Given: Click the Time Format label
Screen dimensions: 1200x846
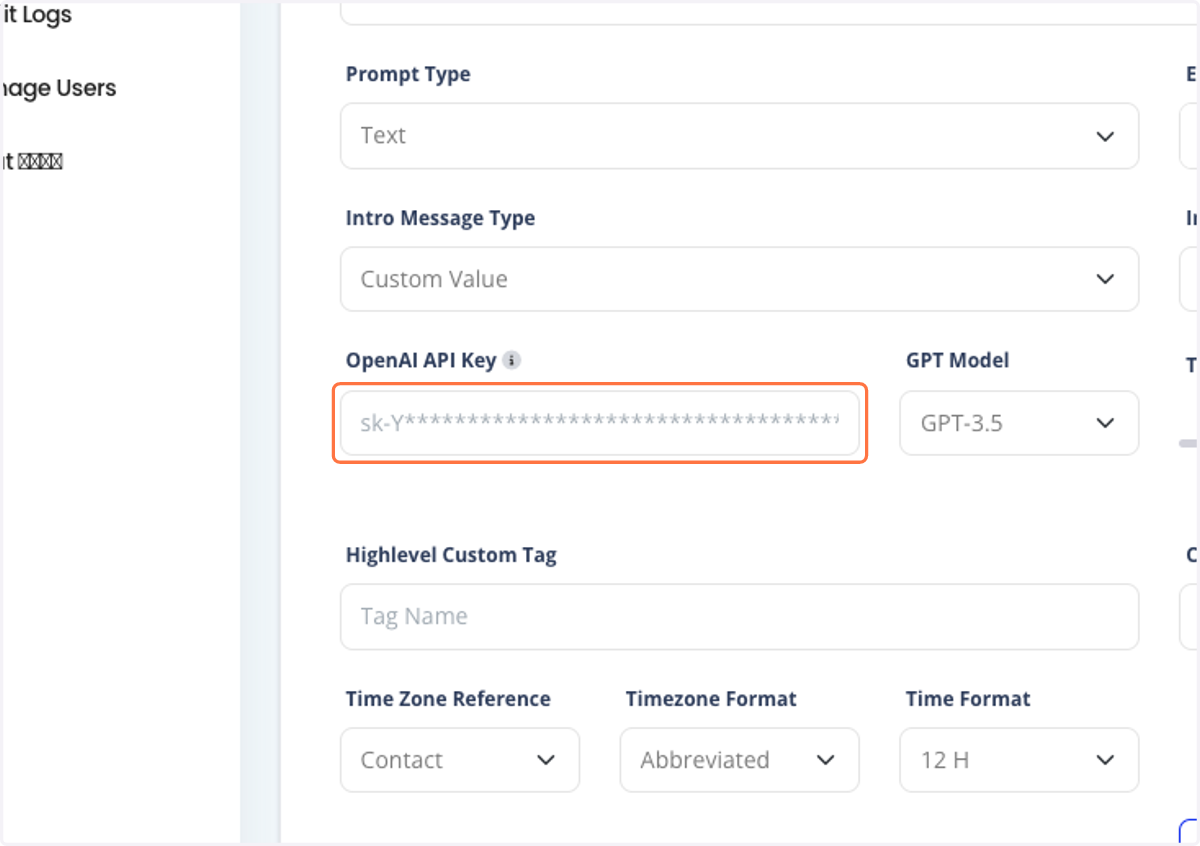Looking at the screenshot, I should point(968,698).
